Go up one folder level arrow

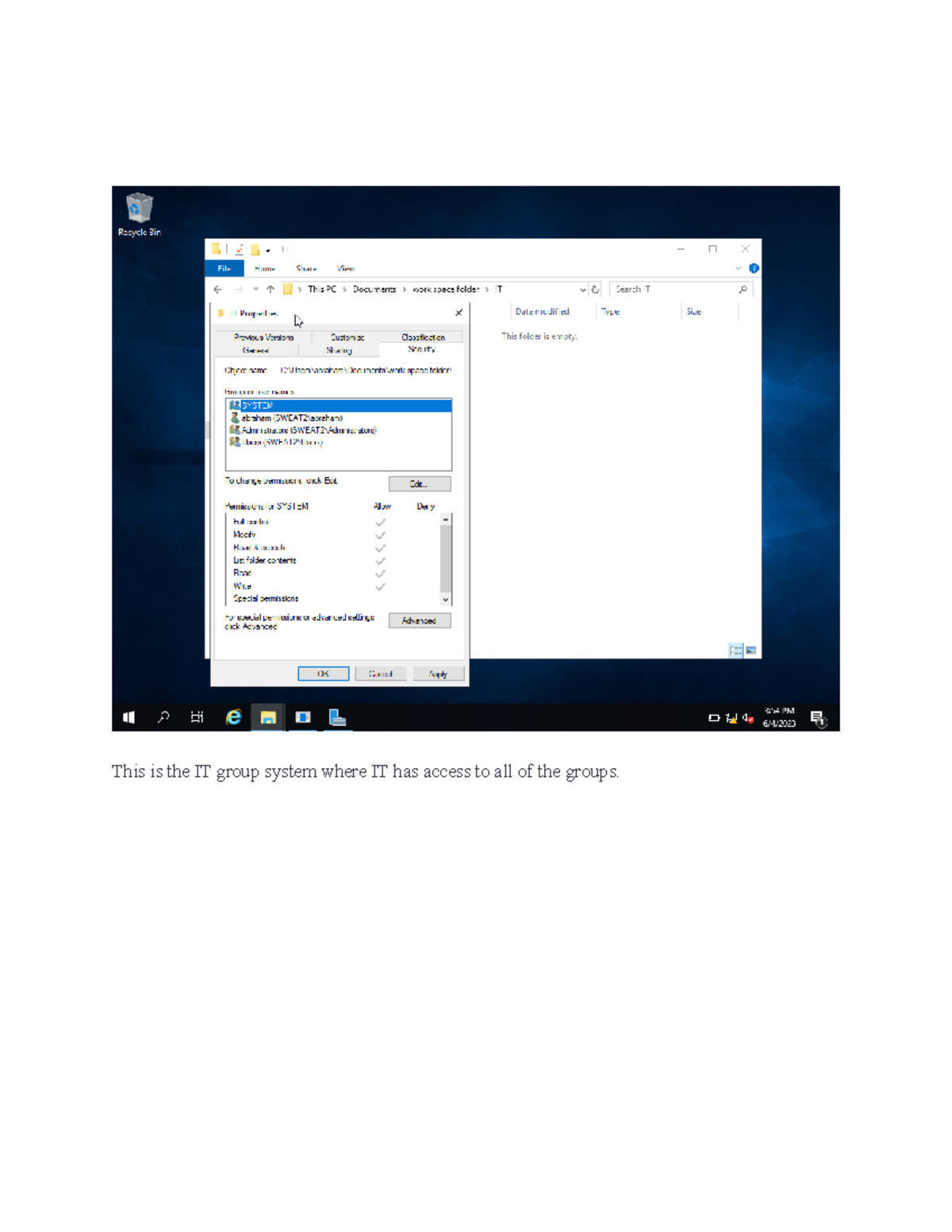[271, 290]
